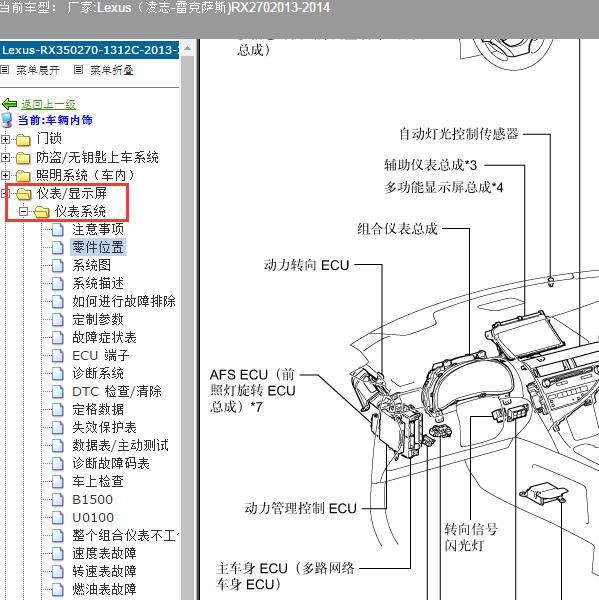Open the 数据表/主动测试 document
This screenshot has height=600, width=599.
tap(120, 445)
